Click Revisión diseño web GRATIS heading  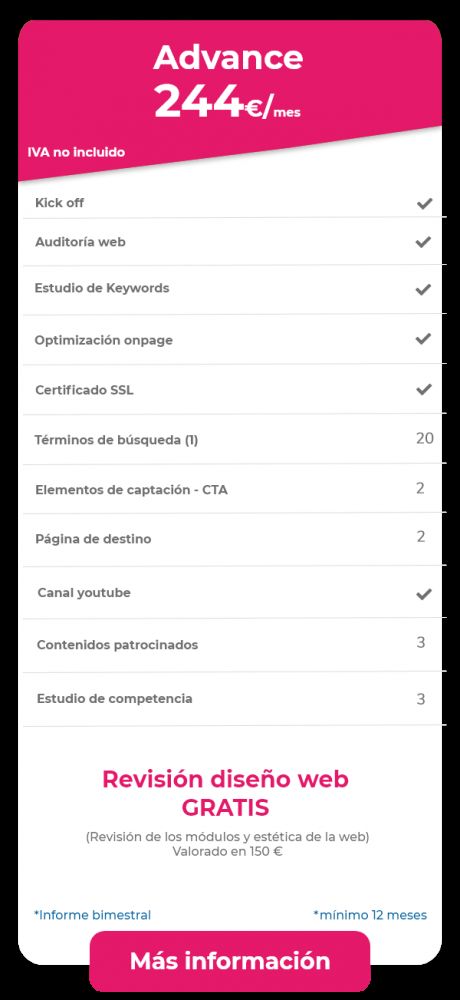pyautogui.click(x=225, y=793)
